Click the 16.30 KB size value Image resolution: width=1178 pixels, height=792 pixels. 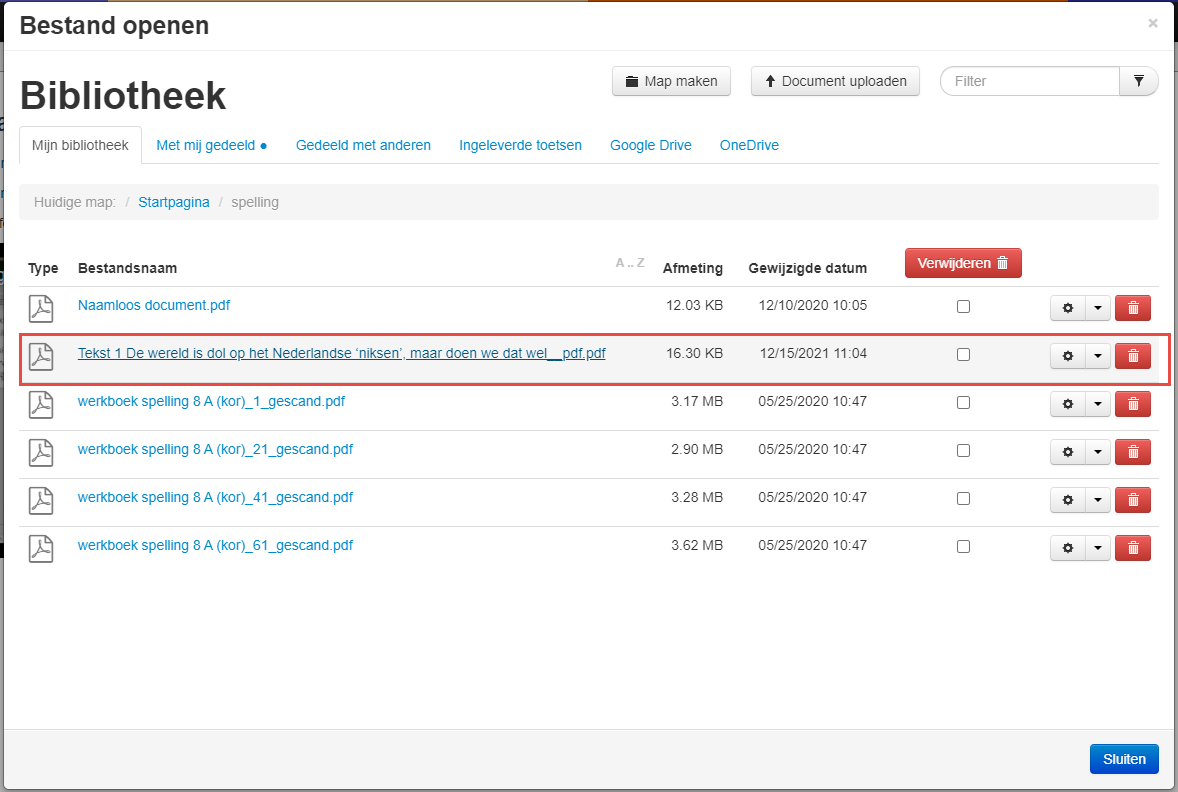click(694, 353)
